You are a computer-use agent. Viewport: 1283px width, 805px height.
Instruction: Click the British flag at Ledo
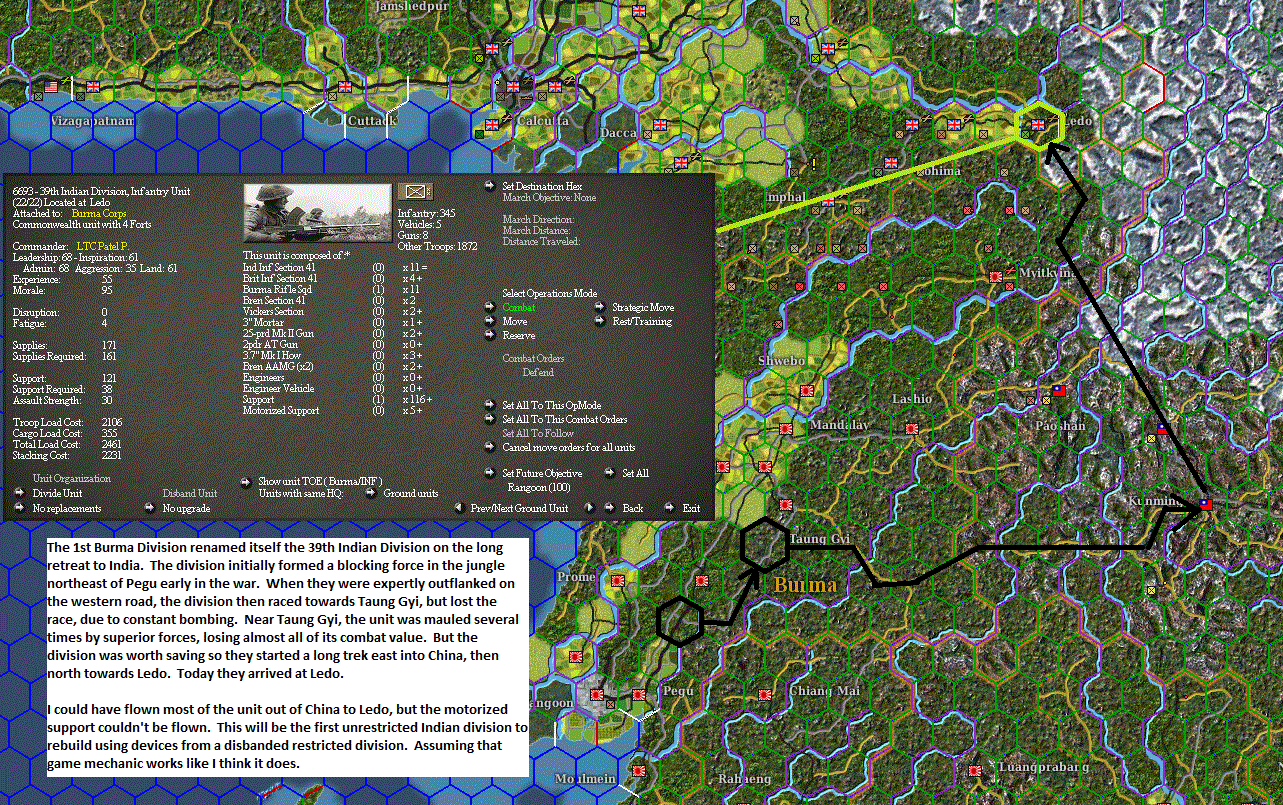(x=1038, y=125)
